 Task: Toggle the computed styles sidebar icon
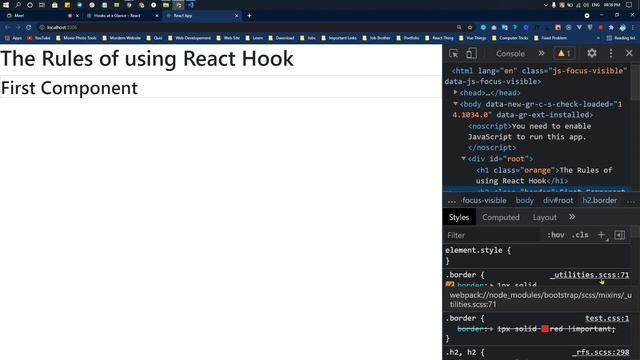pyautogui.click(x=620, y=235)
